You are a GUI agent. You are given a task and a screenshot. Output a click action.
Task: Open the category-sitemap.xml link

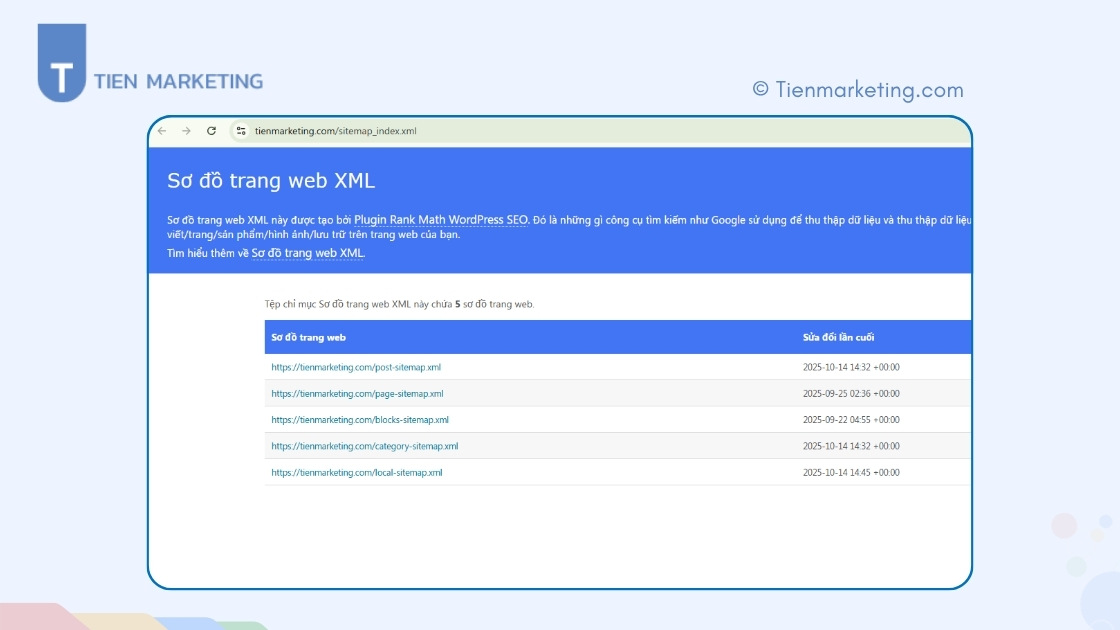click(x=364, y=446)
